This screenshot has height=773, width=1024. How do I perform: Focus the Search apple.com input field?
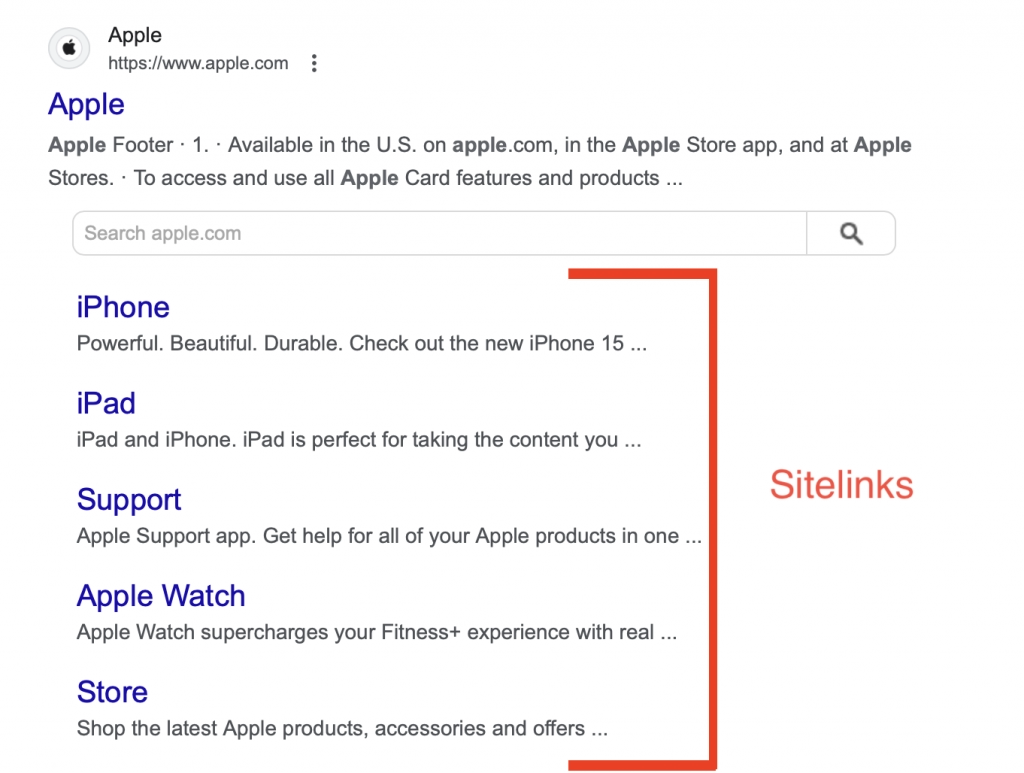coord(440,234)
